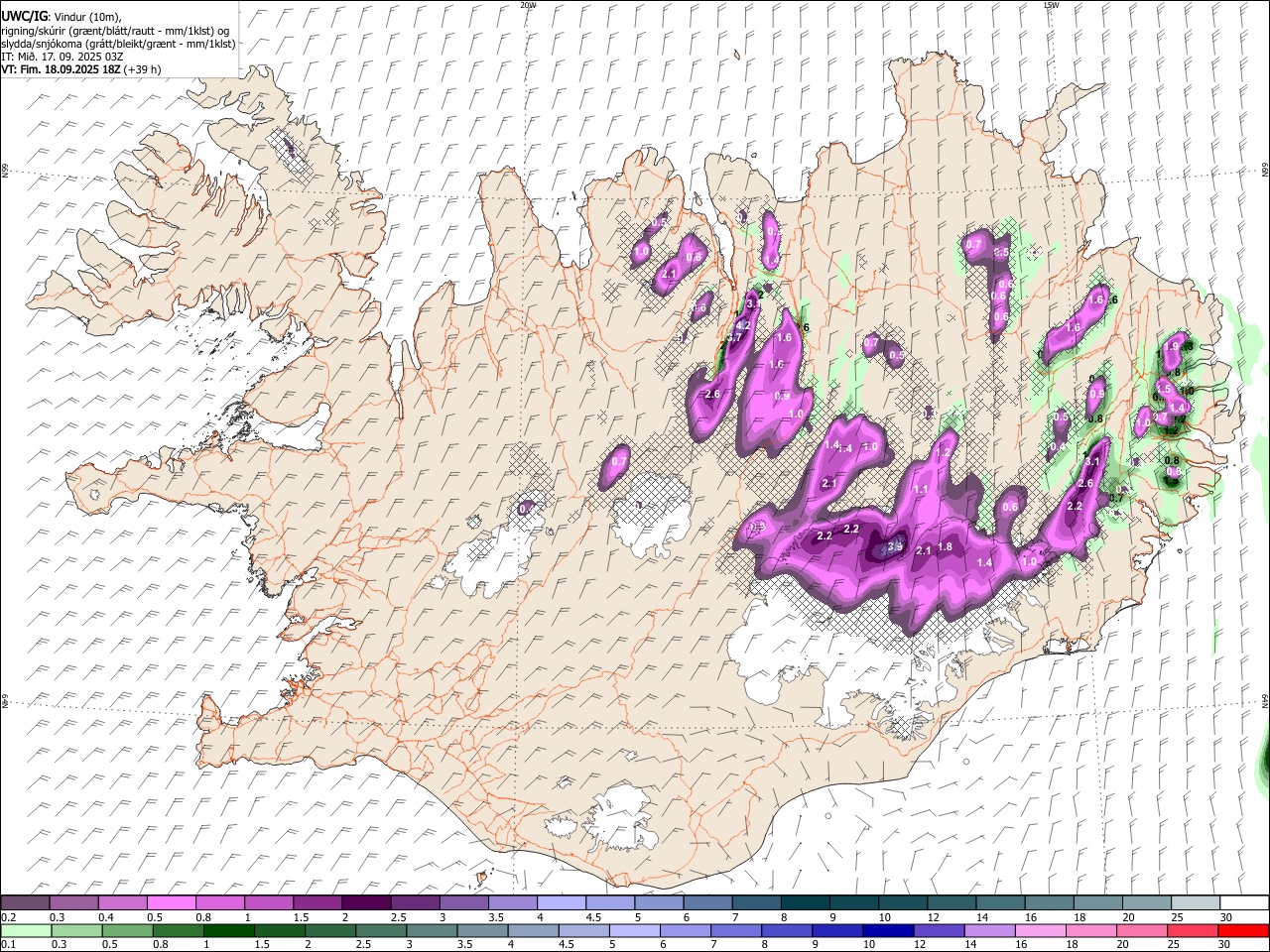Click the 0.2 label in the top legend row
This screenshot has width=1270, height=952.
8,917
